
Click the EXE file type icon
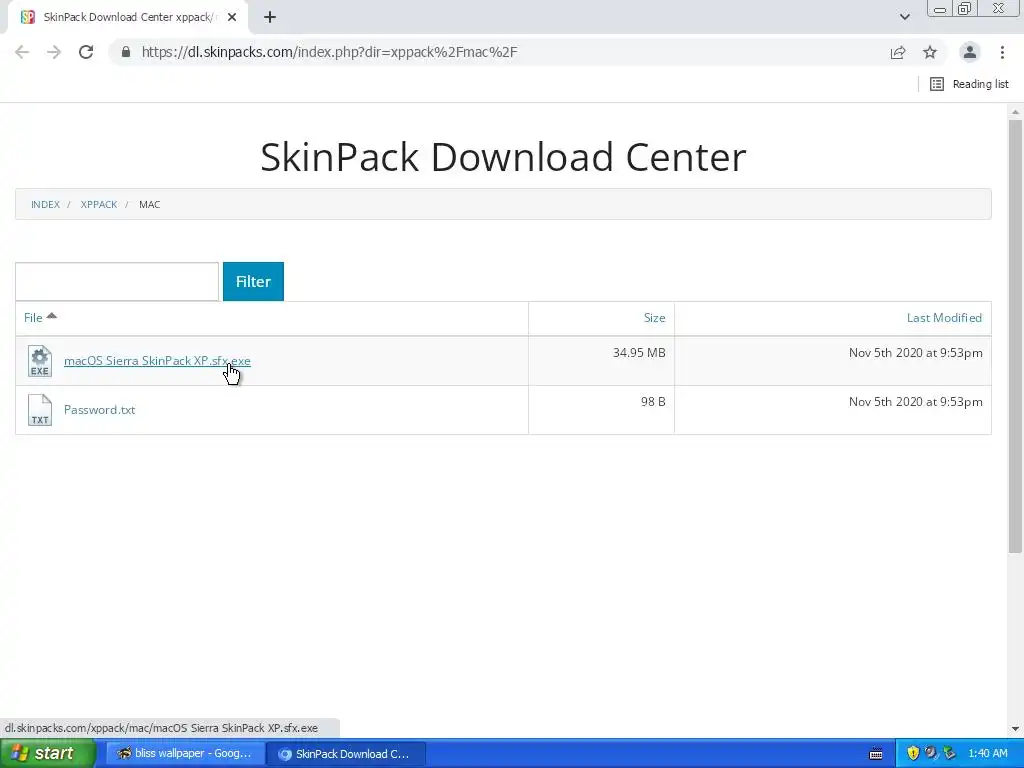pyautogui.click(x=40, y=361)
